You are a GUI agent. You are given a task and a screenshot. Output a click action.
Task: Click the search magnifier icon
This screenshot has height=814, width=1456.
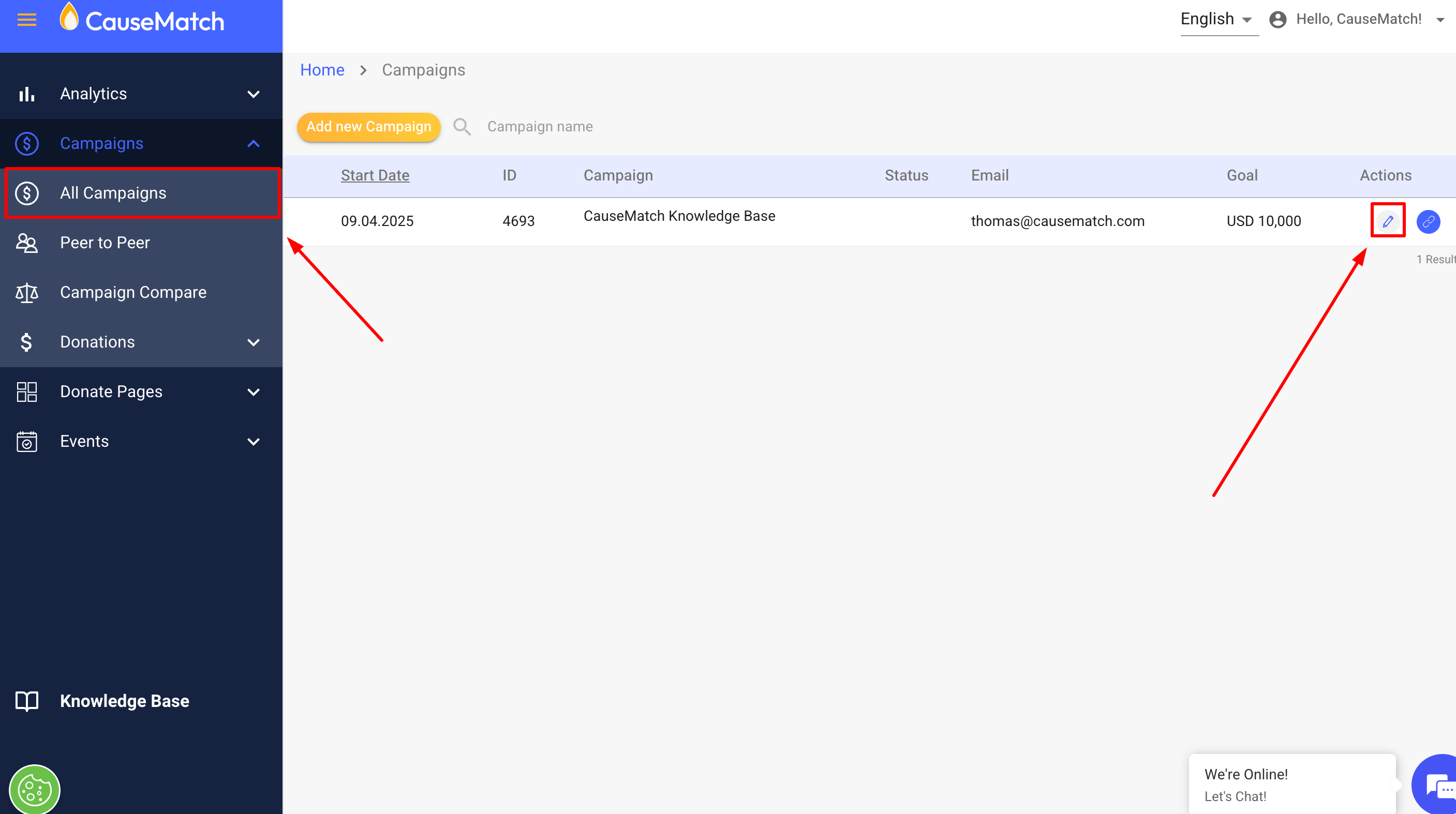[x=462, y=127]
